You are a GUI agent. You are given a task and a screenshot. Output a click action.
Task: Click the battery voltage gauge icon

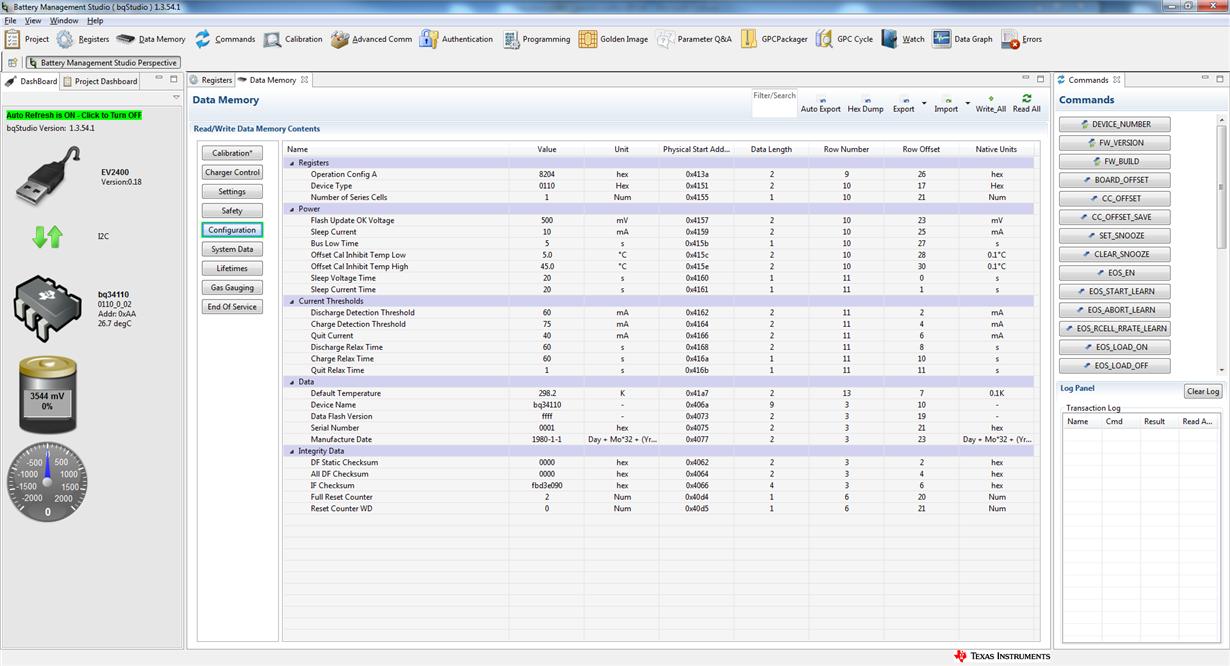click(x=47, y=397)
